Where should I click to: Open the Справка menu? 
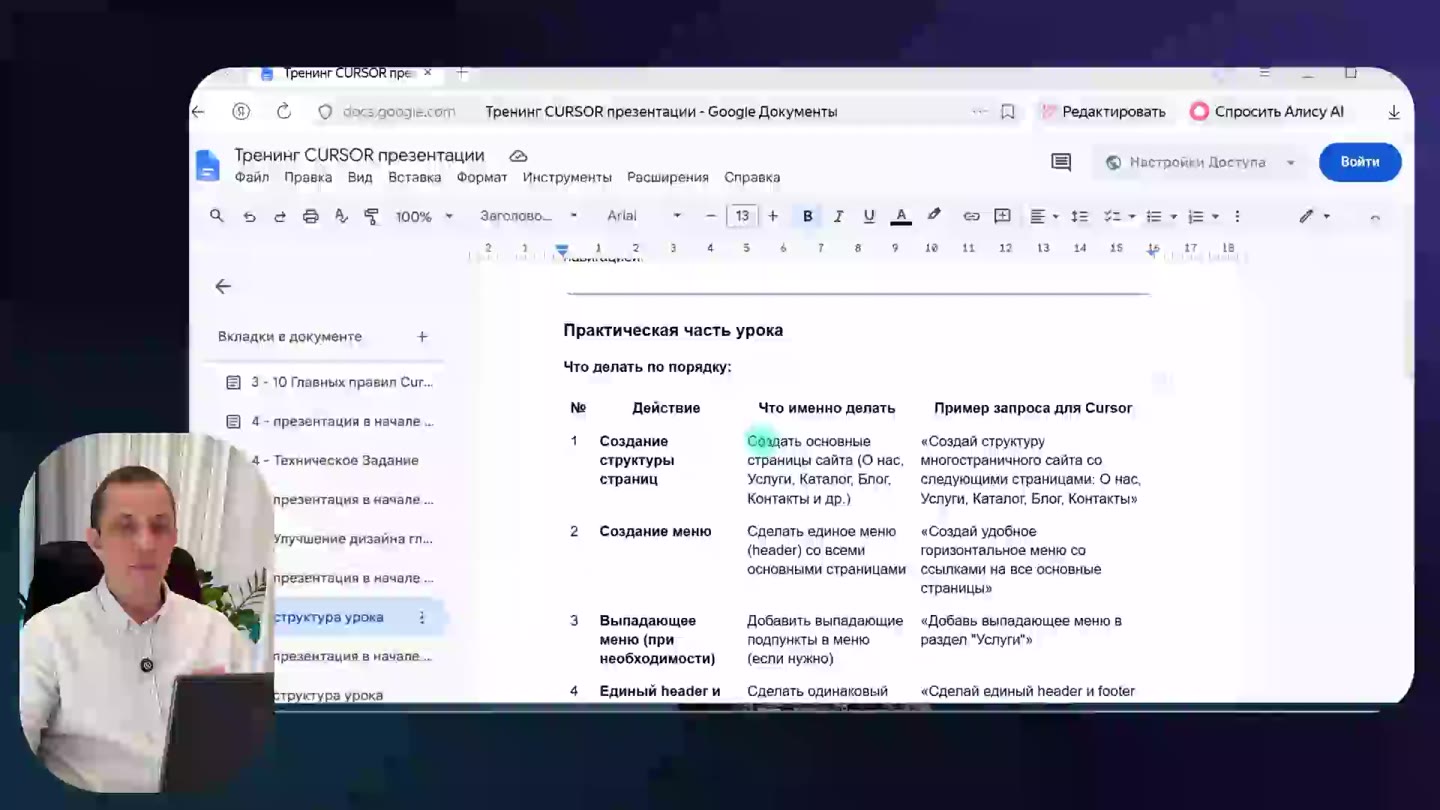[752, 177]
